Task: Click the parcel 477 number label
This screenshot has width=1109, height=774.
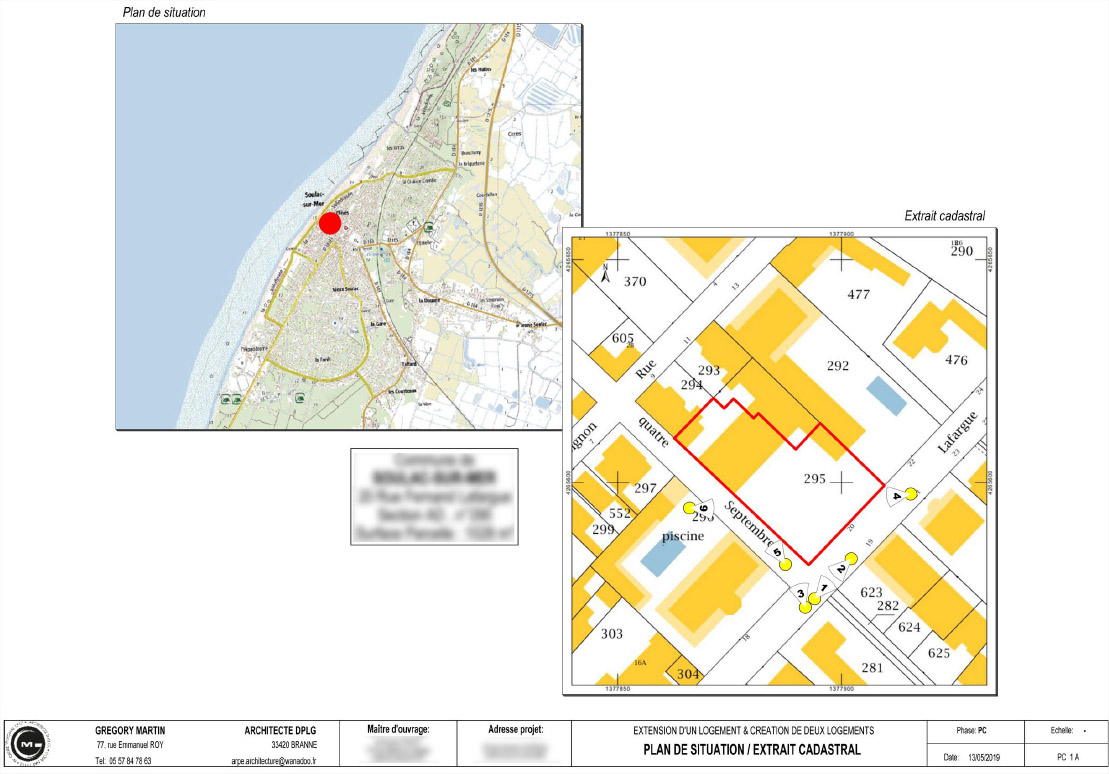Action: coord(858,294)
